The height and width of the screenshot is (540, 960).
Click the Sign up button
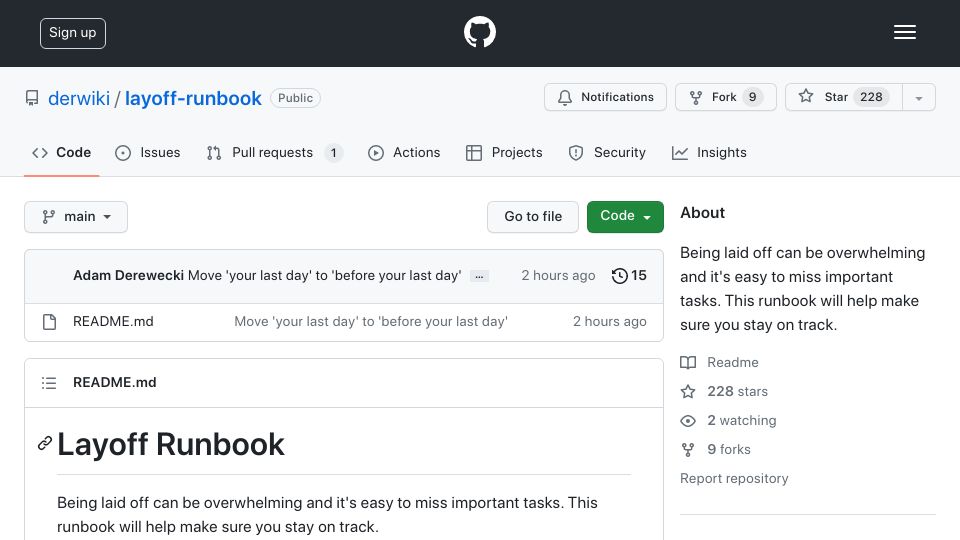pyautogui.click(x=73, y=33)
